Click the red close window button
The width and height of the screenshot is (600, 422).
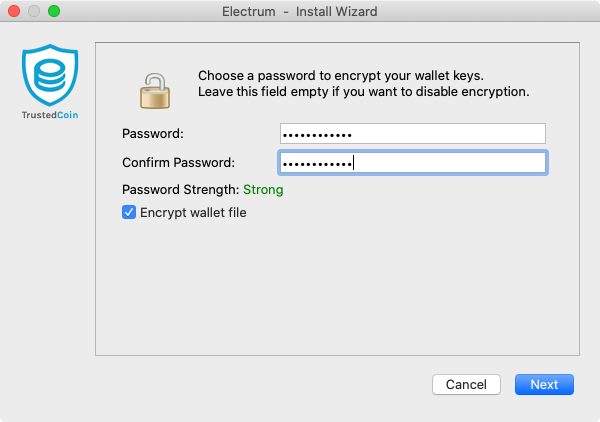click(14, 11)
